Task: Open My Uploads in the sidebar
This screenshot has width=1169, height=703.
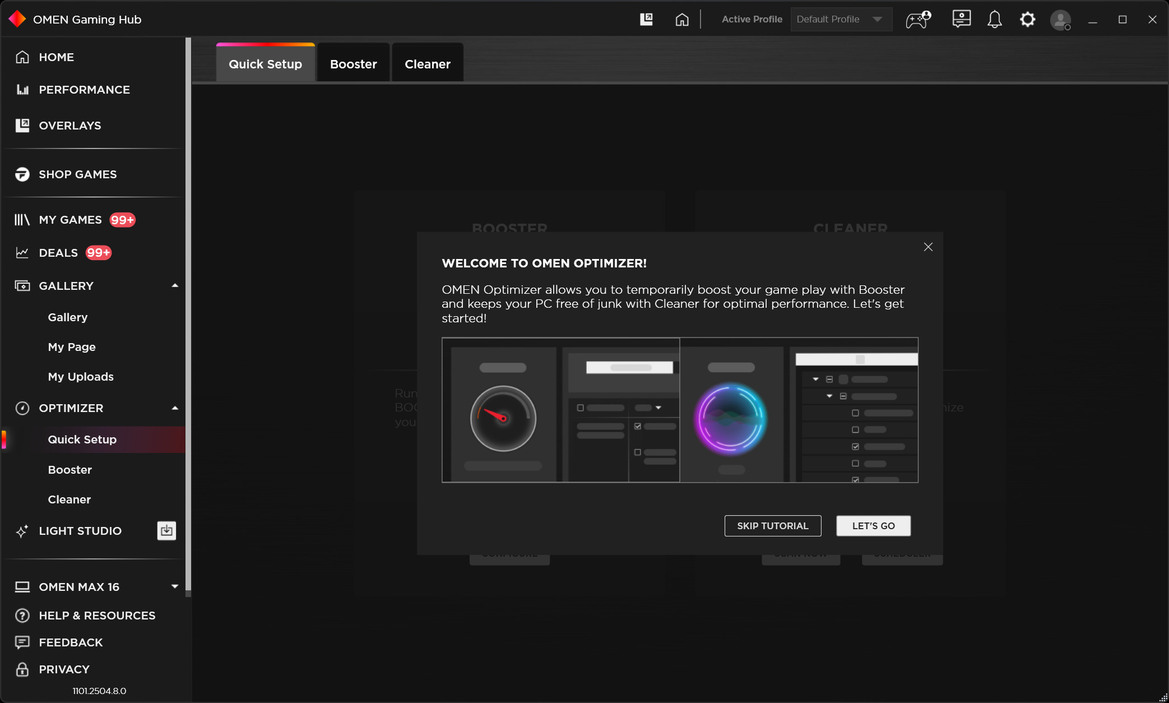Action: tap(81, 377)
